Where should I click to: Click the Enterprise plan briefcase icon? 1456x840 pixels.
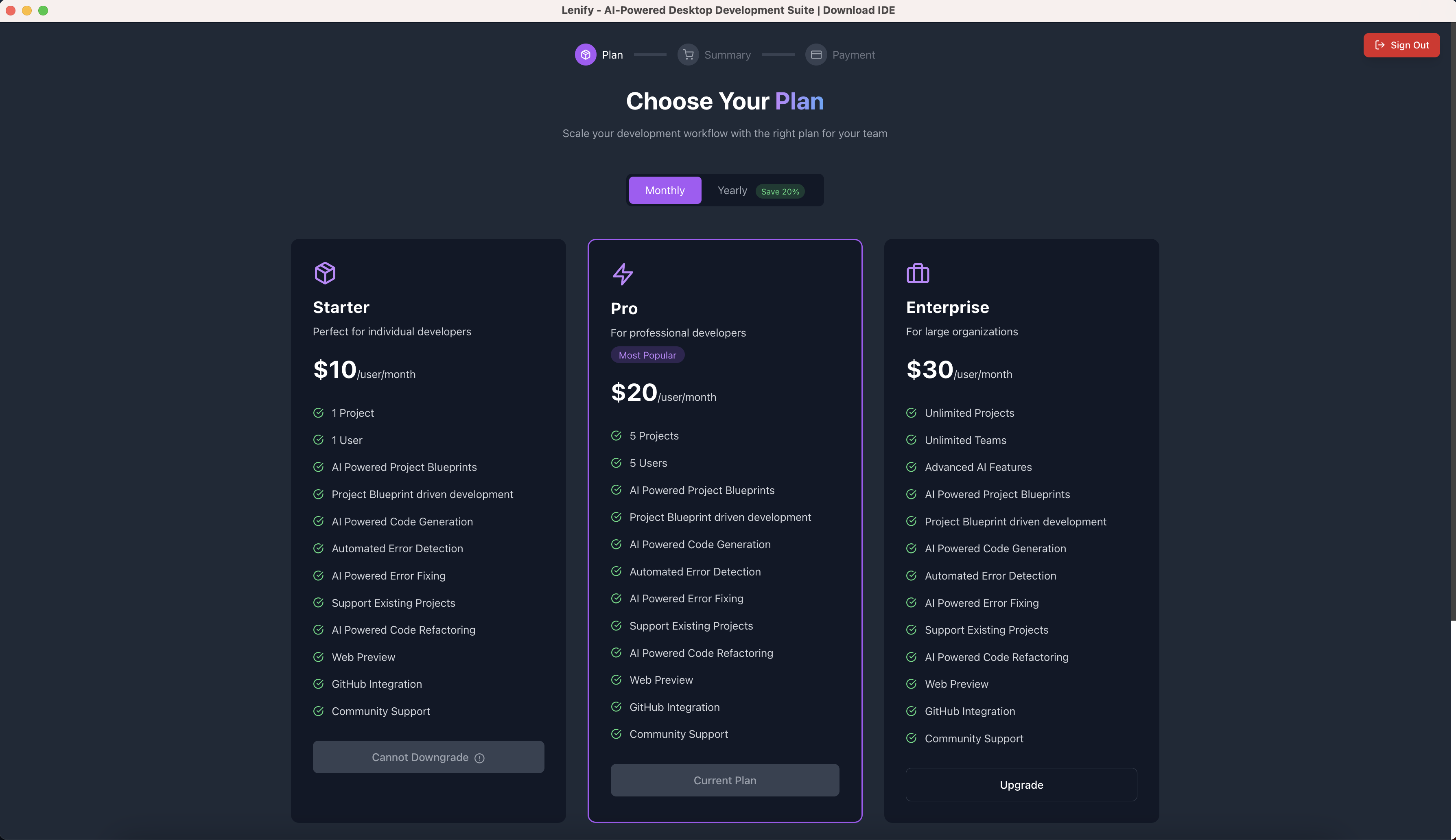coord(917,274)
